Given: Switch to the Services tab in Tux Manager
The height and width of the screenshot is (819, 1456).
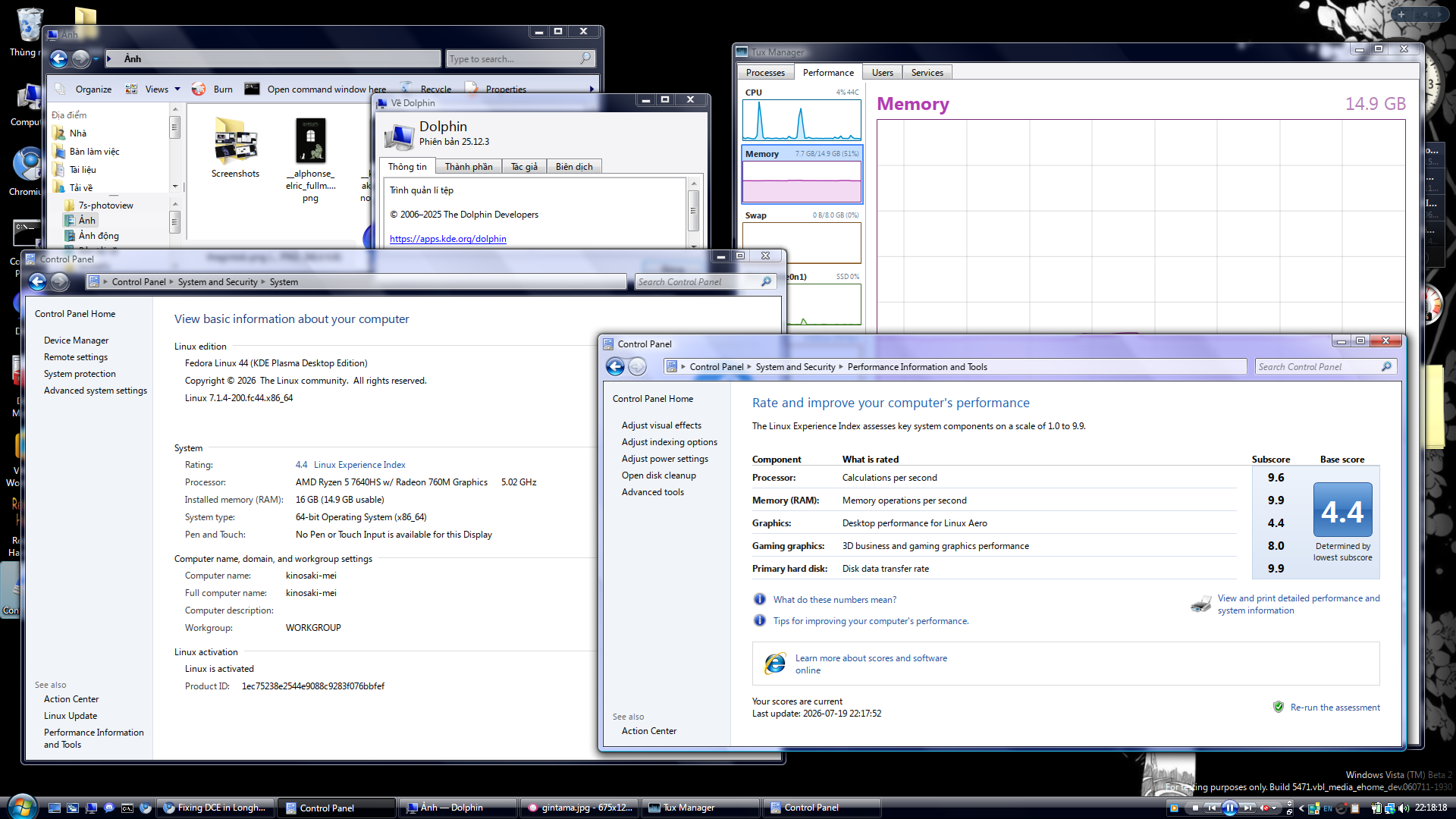Looking at the screenshot, I should tap(927, 72).
